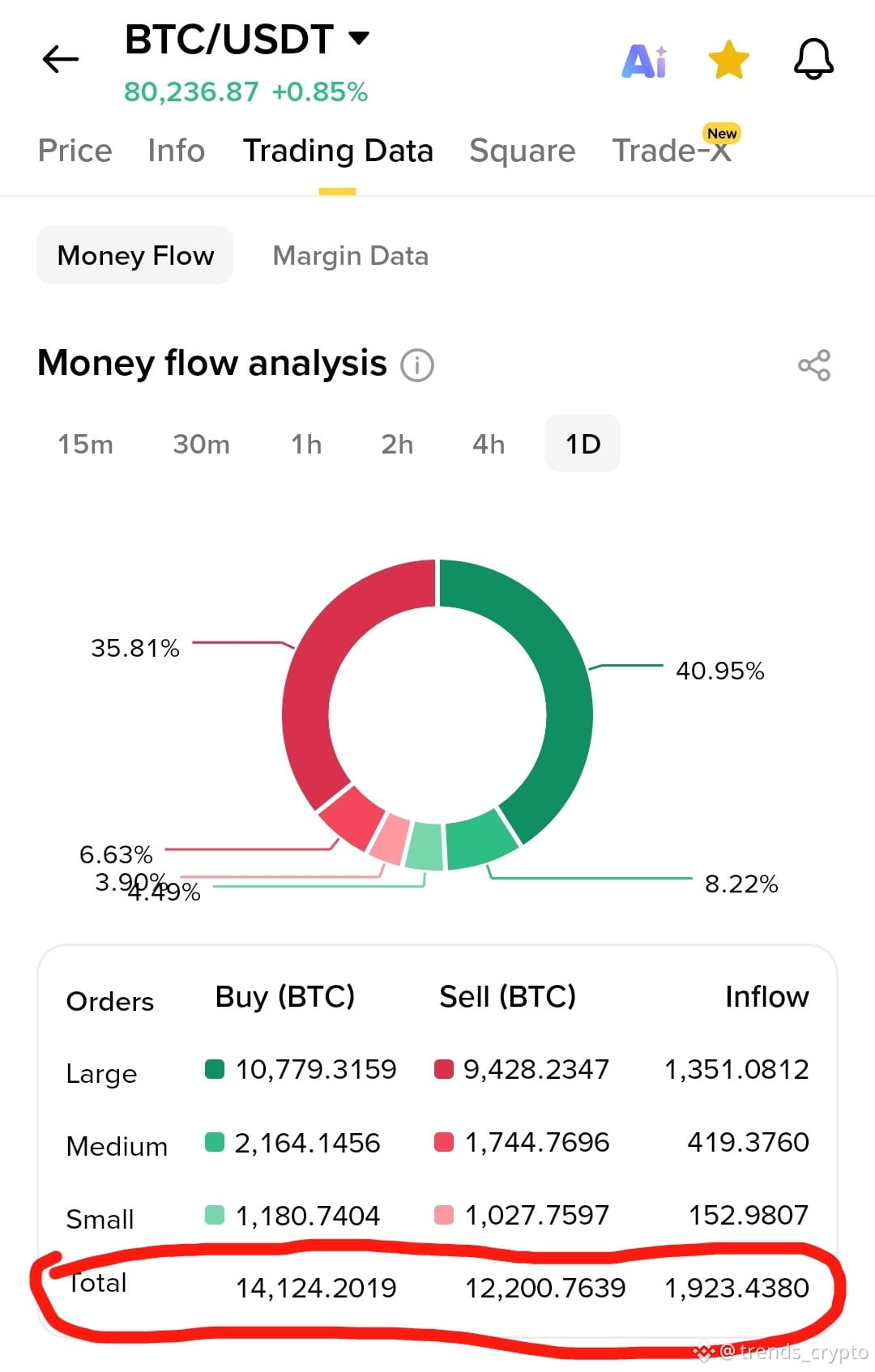Image resolution: width=875 pixels, height=1372 pixels.
Task: Switch to the Price tab
Action: (75, 151)
